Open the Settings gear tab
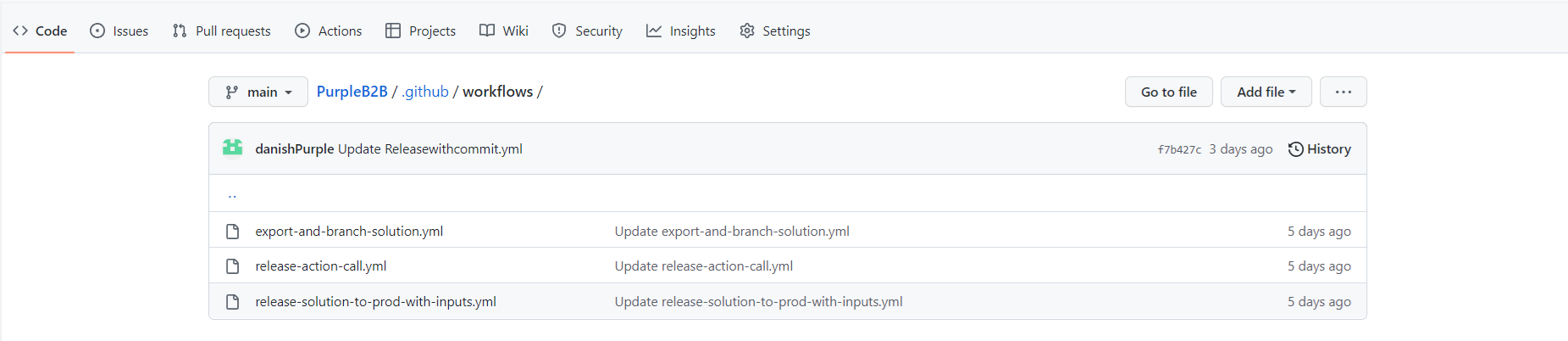Image resolution: width=1568 pixels, height=341 pixels. 774,31
